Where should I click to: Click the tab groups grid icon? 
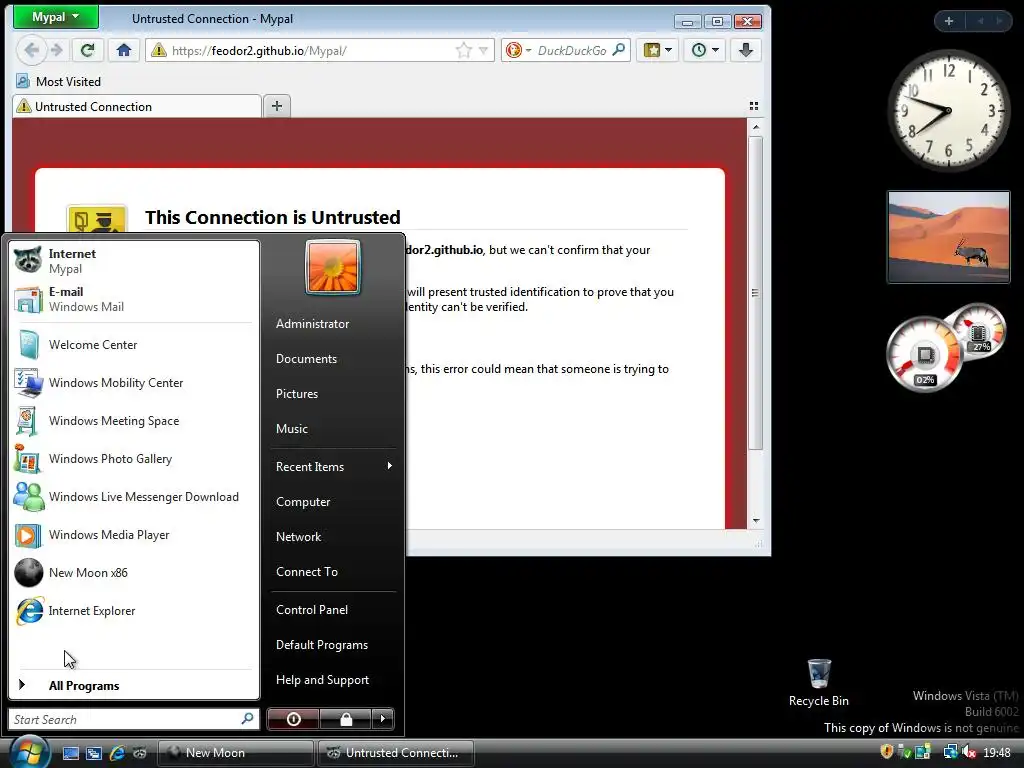[x=754, y=106]
